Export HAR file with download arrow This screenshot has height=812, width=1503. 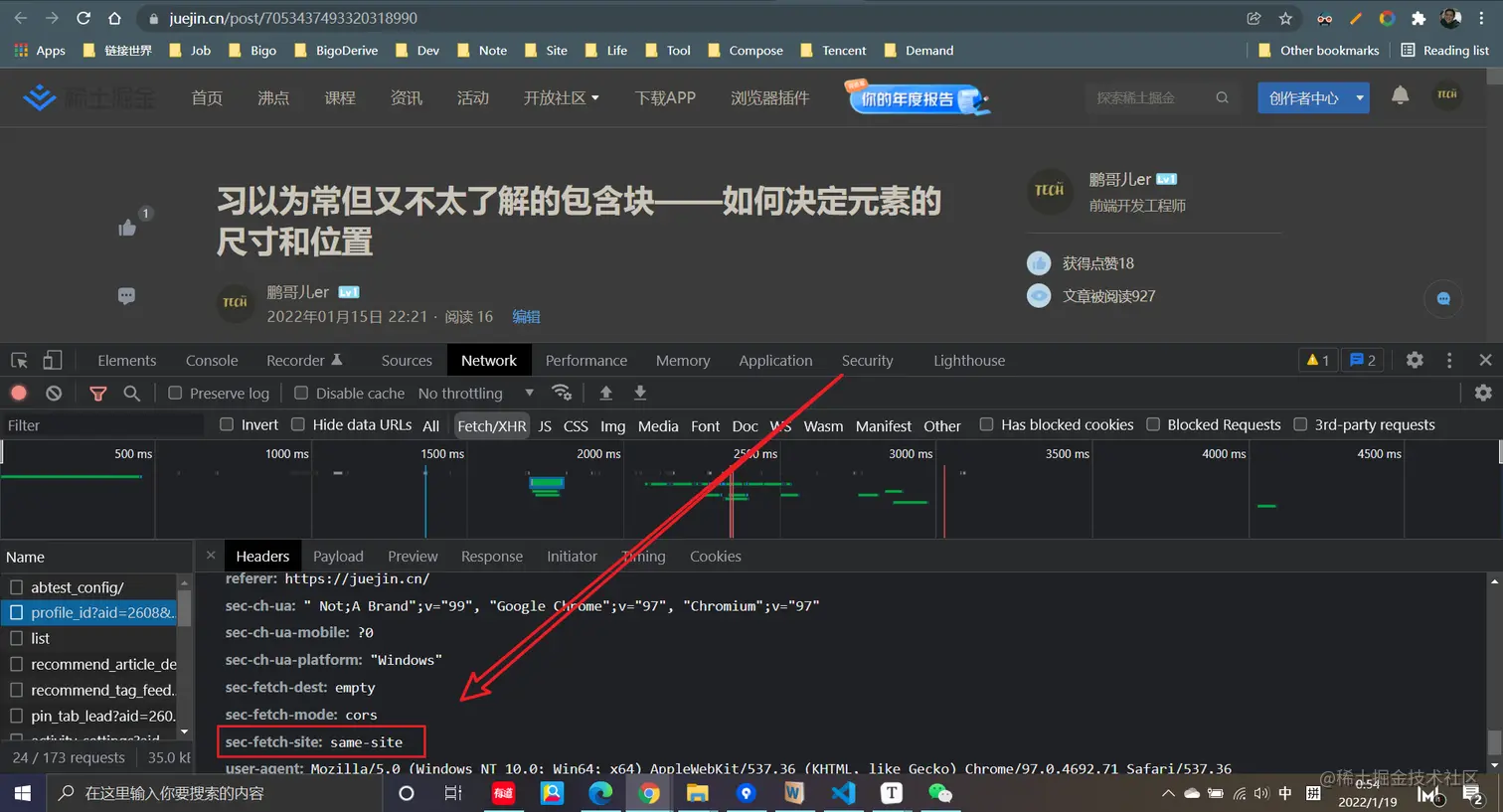coord(640,393)
